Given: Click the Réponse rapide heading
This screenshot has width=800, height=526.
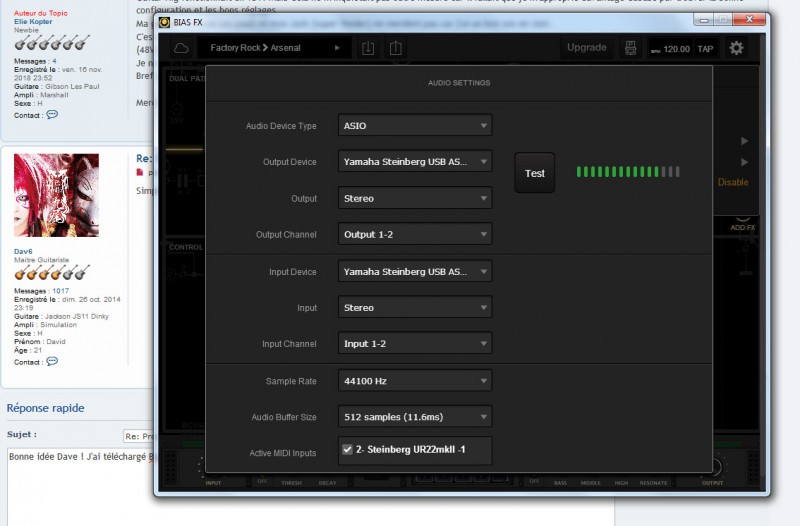Looking at the screenshot, I should pyautogui.click(x=45, y=408).
